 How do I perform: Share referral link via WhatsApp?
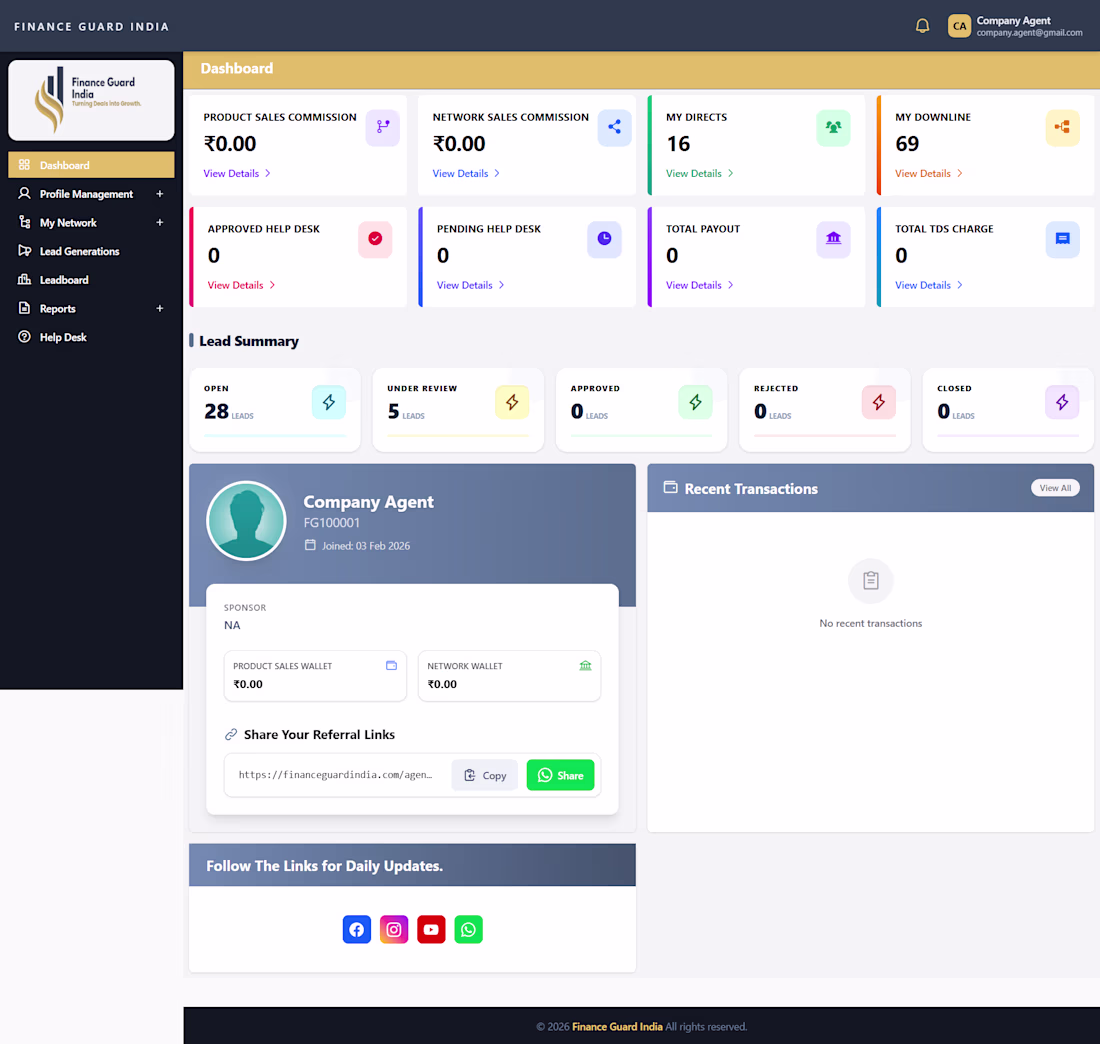[x=561, y=775]
